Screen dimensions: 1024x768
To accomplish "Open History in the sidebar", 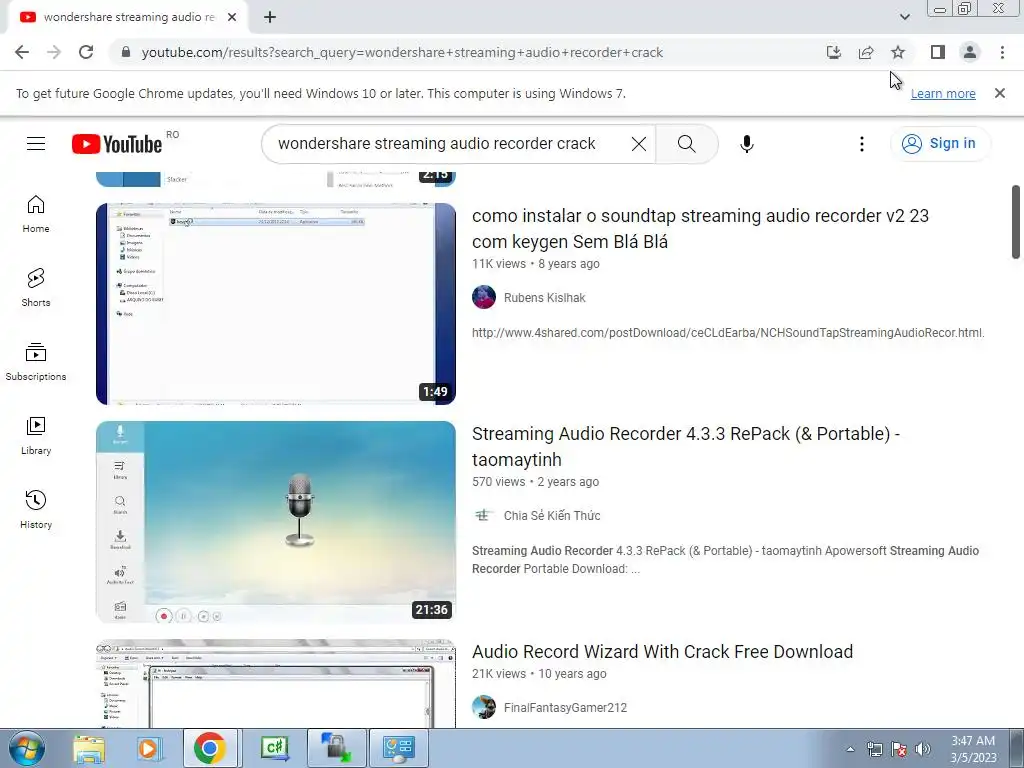I will [x=36, y=509].
